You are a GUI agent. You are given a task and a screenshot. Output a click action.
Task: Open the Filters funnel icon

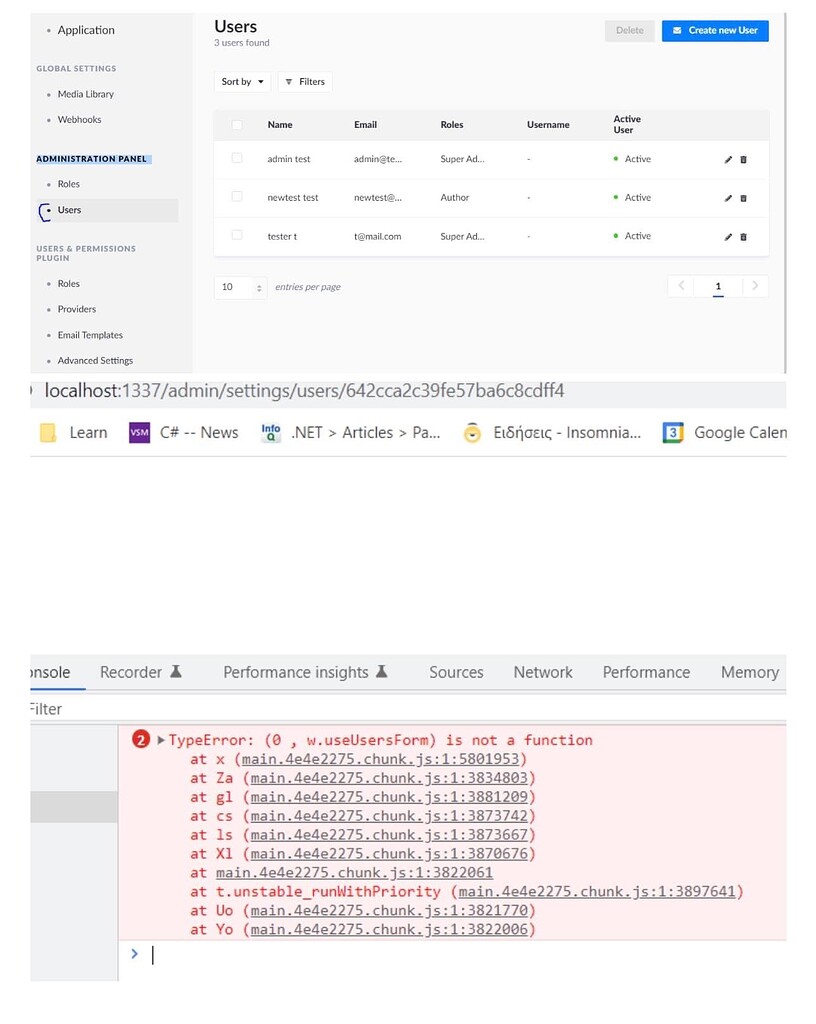coord(289,81)
